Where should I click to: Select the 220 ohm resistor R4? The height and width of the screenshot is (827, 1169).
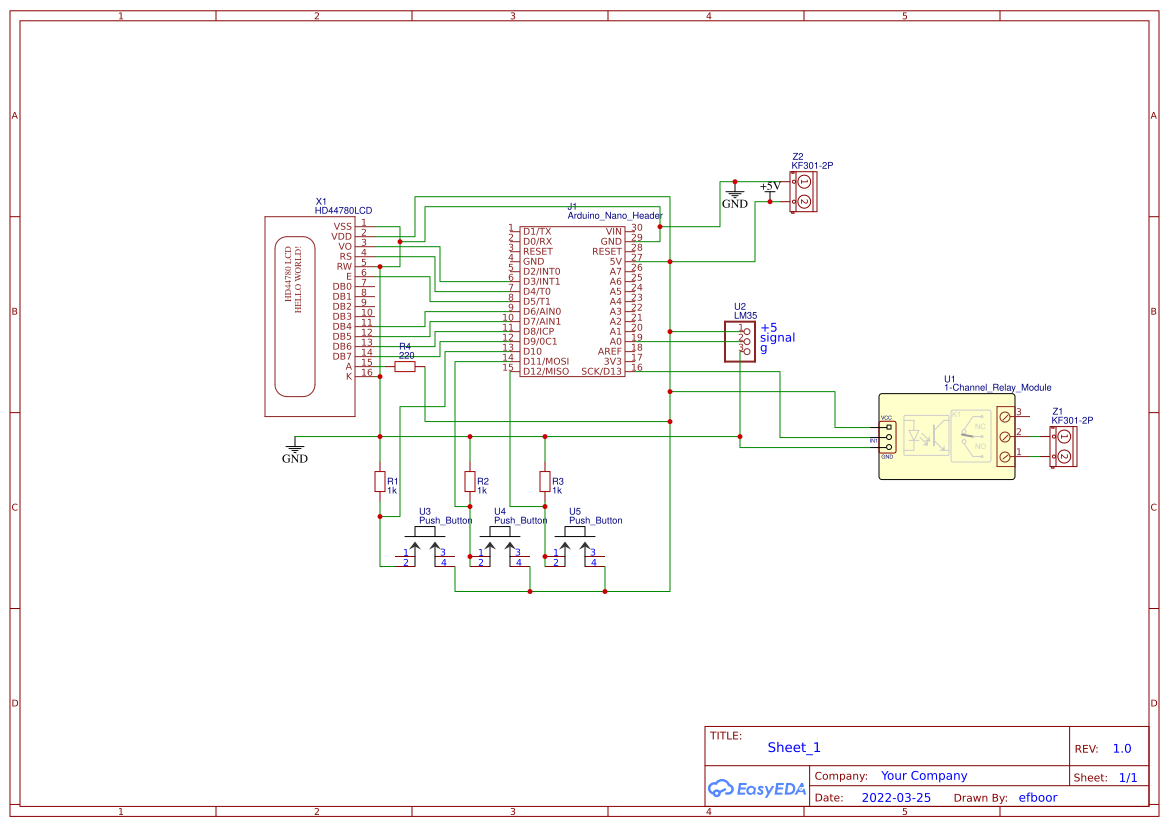click(x=404, y=367)
